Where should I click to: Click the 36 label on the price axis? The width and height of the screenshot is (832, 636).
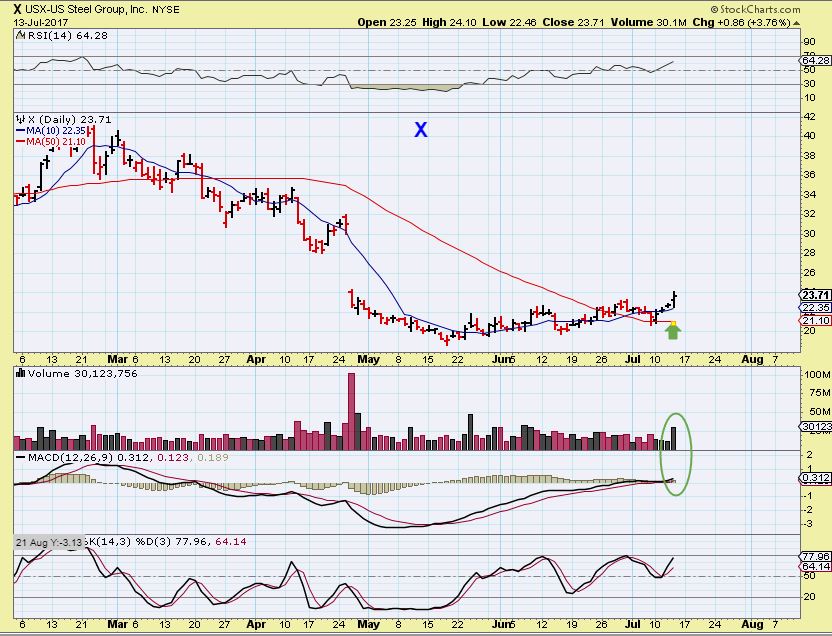(809, 175)
